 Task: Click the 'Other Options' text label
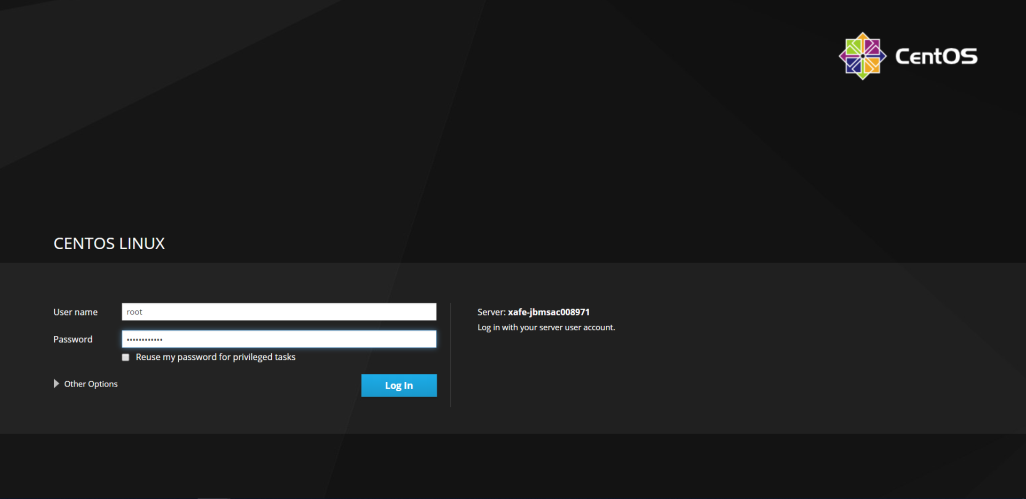(x=91, y=384)
